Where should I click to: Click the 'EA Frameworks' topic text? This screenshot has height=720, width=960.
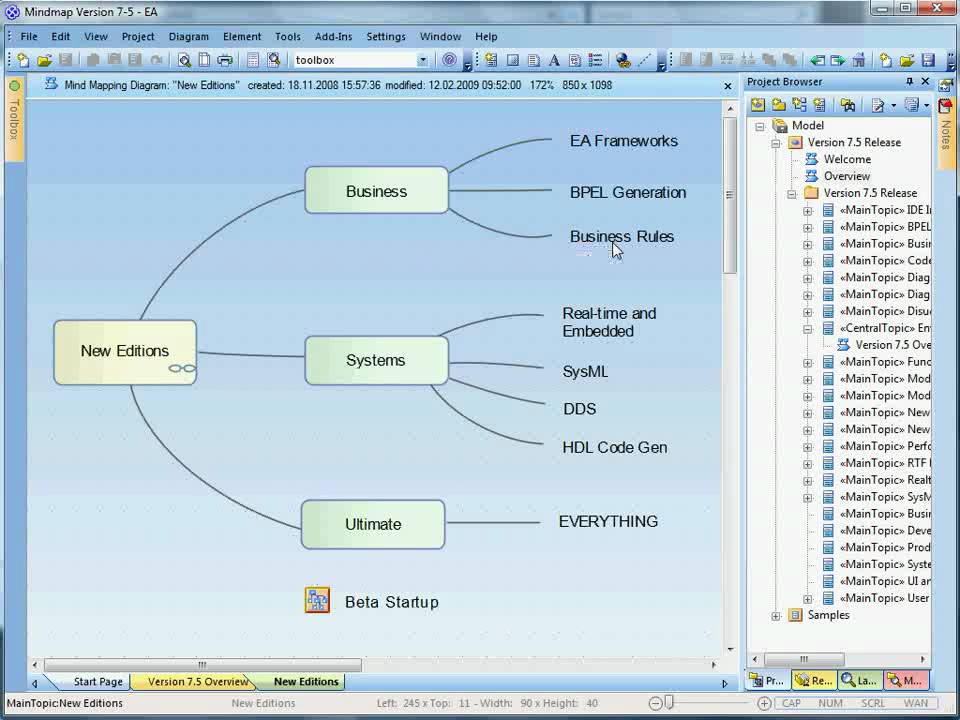click(x=624, y=141)
